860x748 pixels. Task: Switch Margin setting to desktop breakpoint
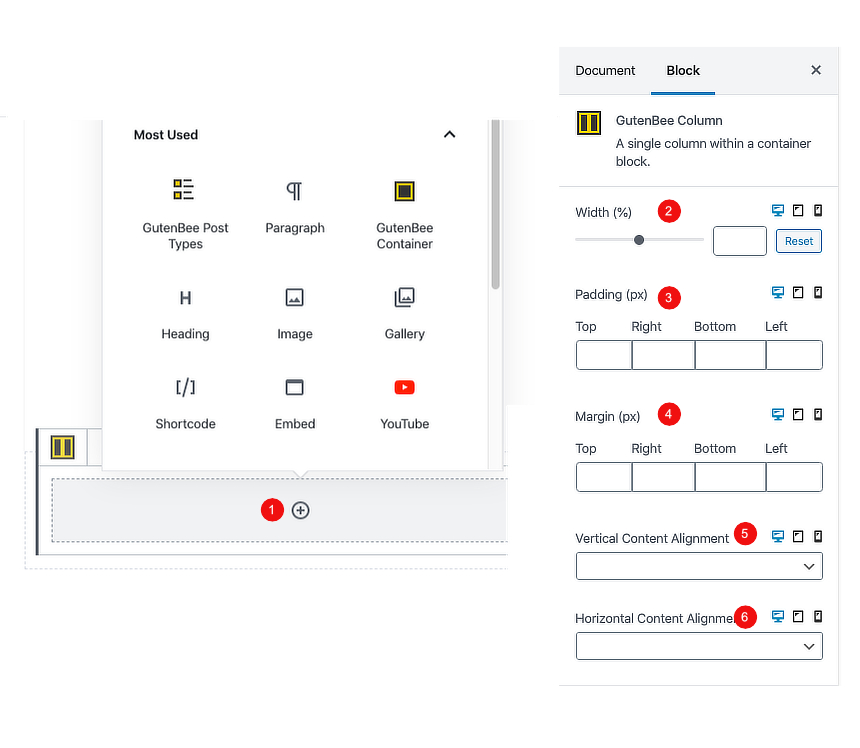777,414
